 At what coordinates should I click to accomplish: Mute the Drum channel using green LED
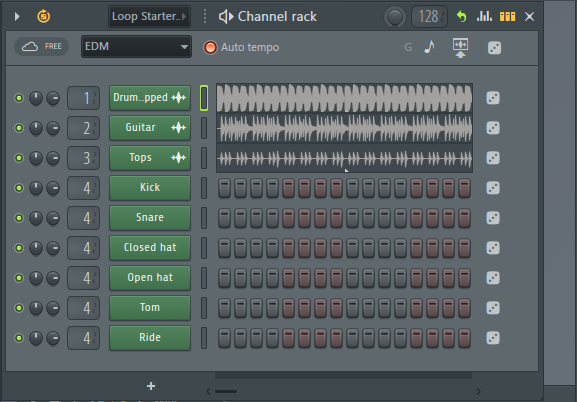(x=19, y=98)
